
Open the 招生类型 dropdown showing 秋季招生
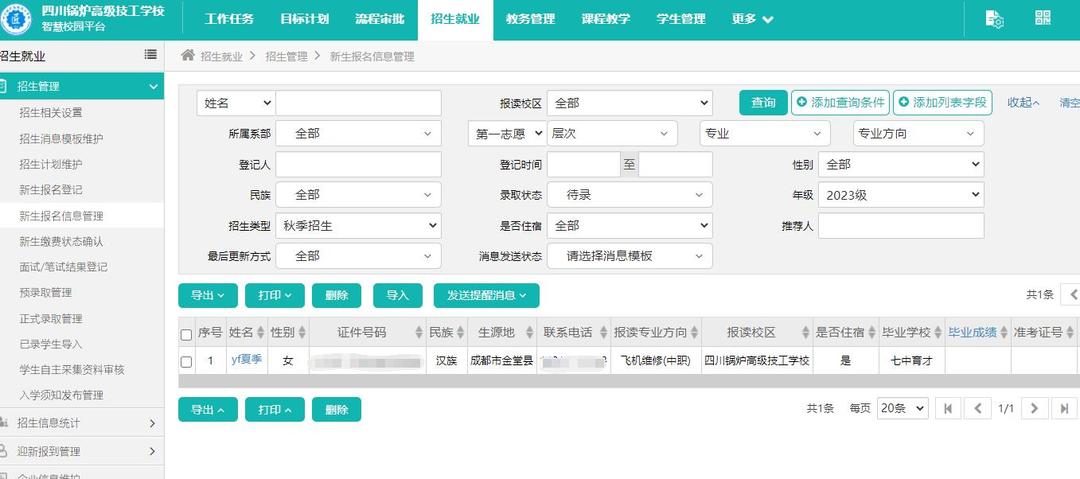(358, 226)
